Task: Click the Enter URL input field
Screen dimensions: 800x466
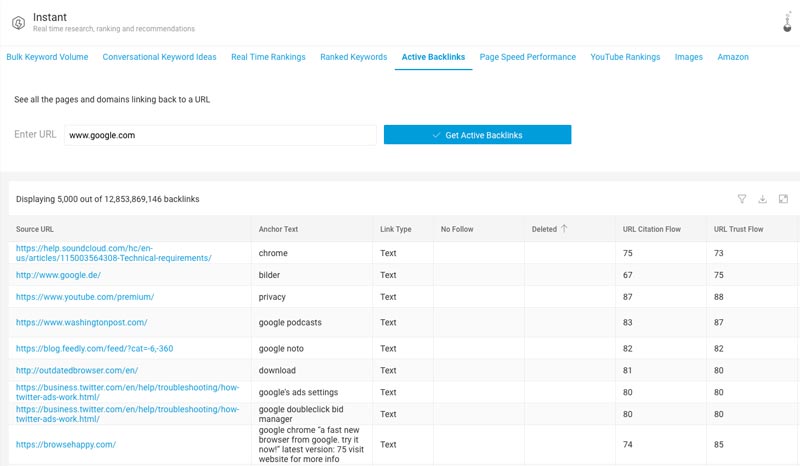Action: click(x=220, y=135)
